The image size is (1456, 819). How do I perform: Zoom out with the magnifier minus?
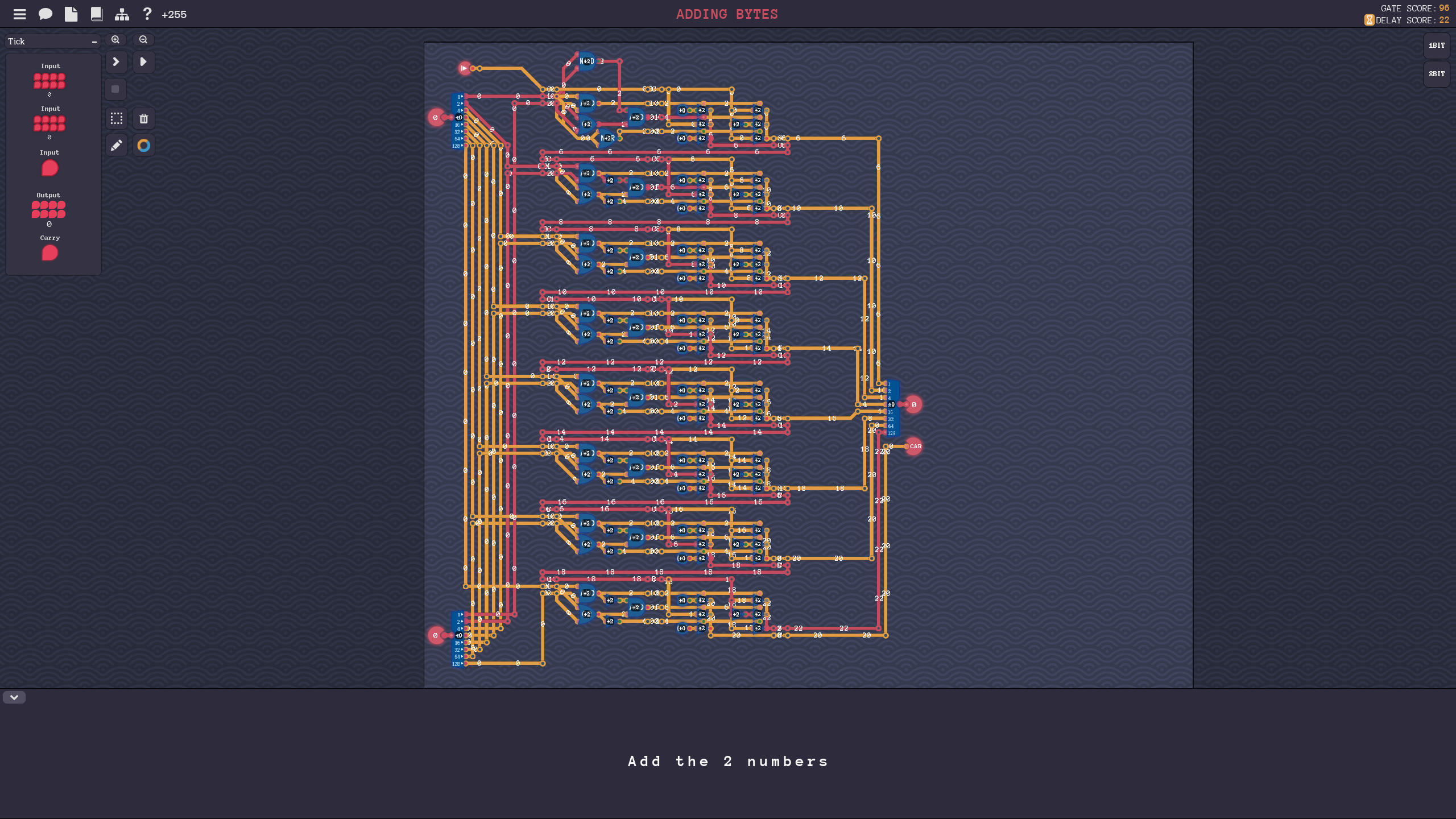[x=143, y=40]
